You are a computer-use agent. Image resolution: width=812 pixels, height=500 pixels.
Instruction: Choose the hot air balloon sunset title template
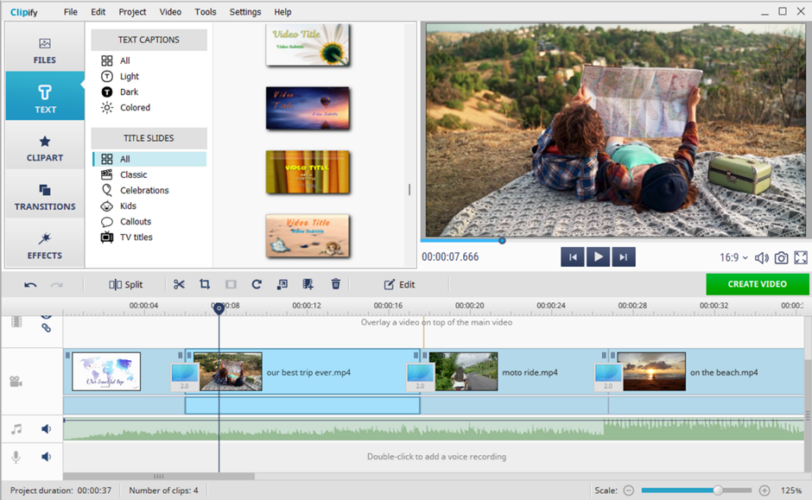pos(308,108)
